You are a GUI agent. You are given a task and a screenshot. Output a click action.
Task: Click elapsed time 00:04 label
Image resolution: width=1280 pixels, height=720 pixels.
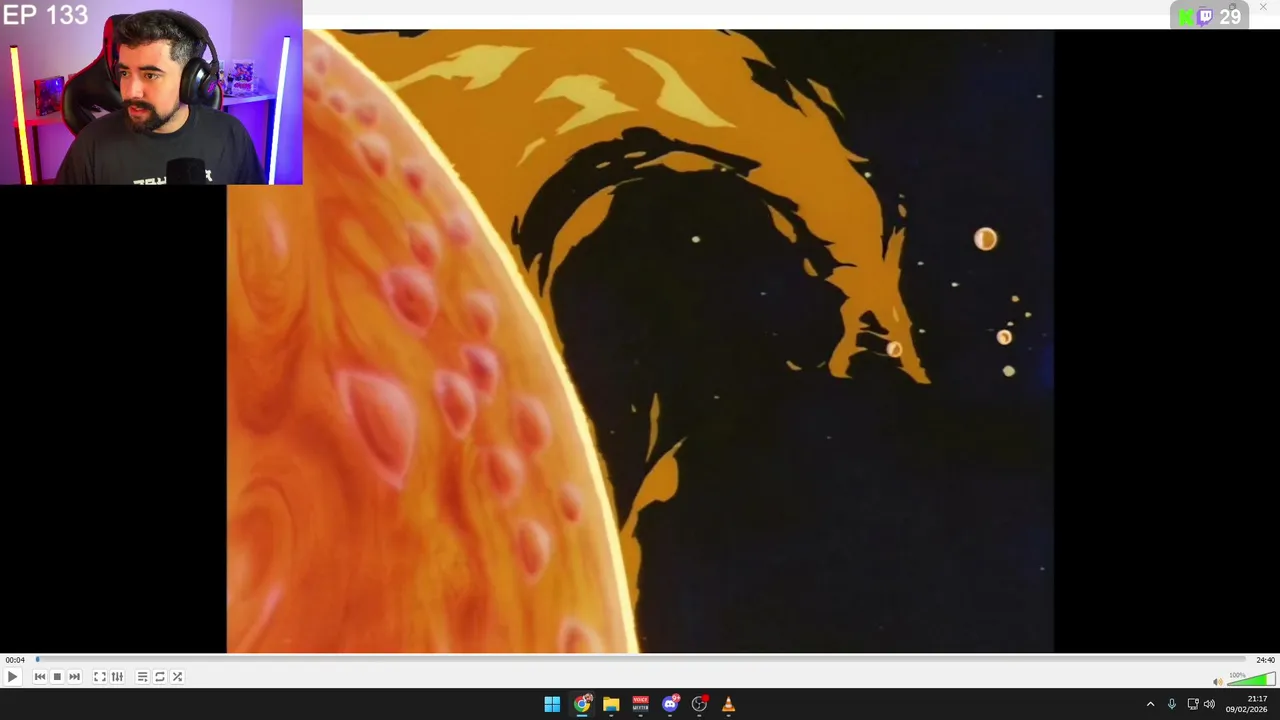[15, 660]
